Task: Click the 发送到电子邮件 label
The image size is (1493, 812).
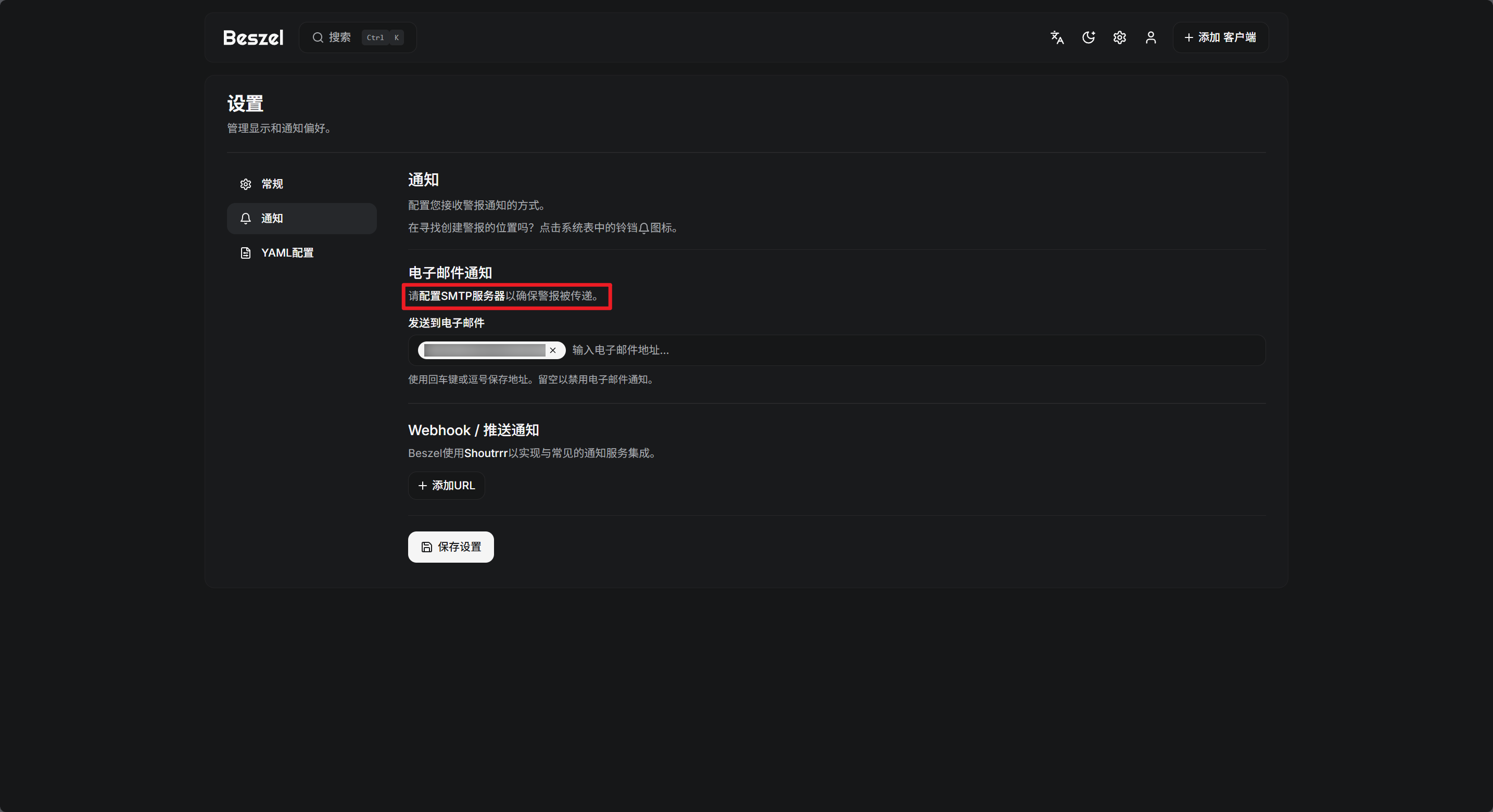Action: 446,323
